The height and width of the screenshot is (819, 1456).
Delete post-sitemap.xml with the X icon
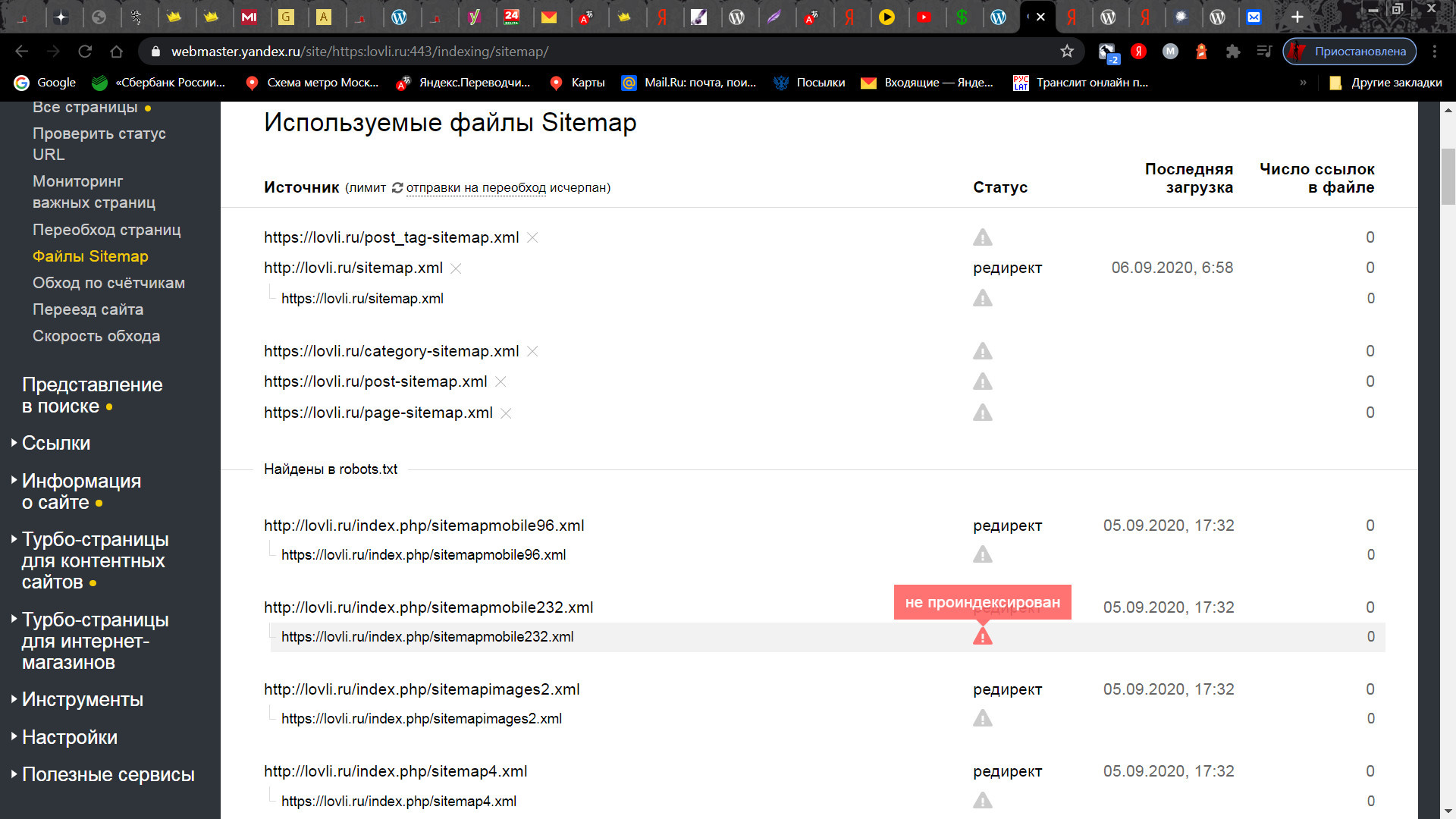(500, 381)
